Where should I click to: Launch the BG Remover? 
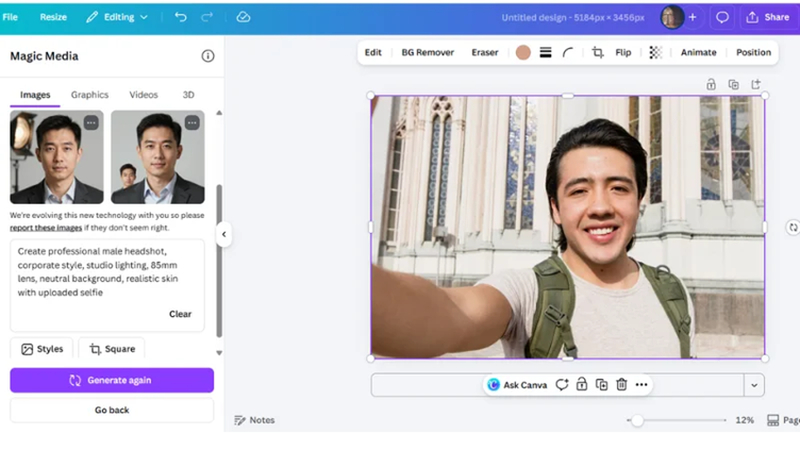pyautogui.click(x=428, y=53)
